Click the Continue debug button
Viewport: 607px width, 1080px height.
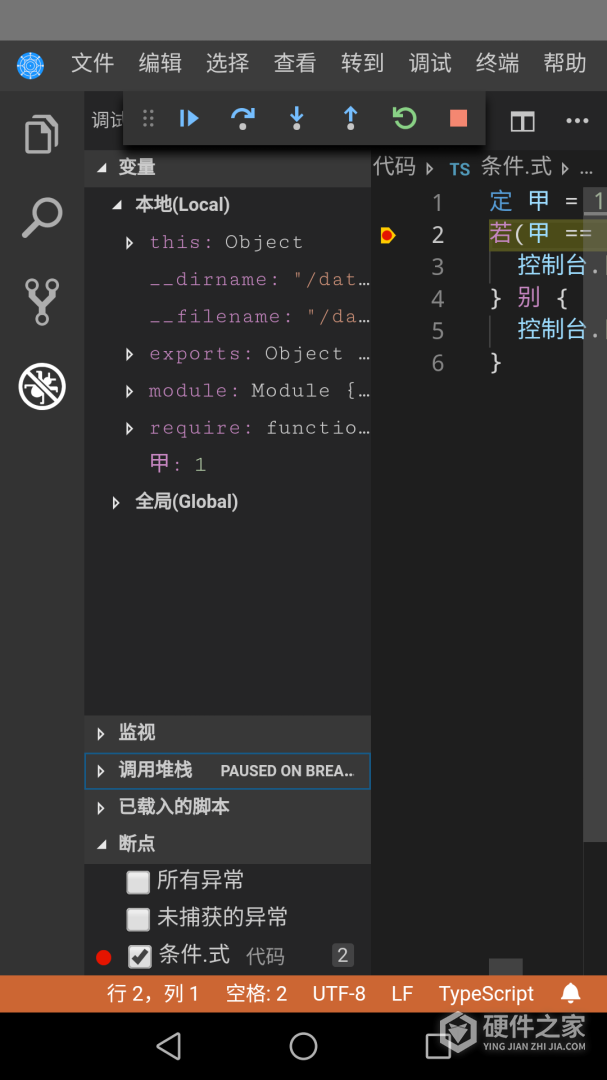(x=189, y=119)
